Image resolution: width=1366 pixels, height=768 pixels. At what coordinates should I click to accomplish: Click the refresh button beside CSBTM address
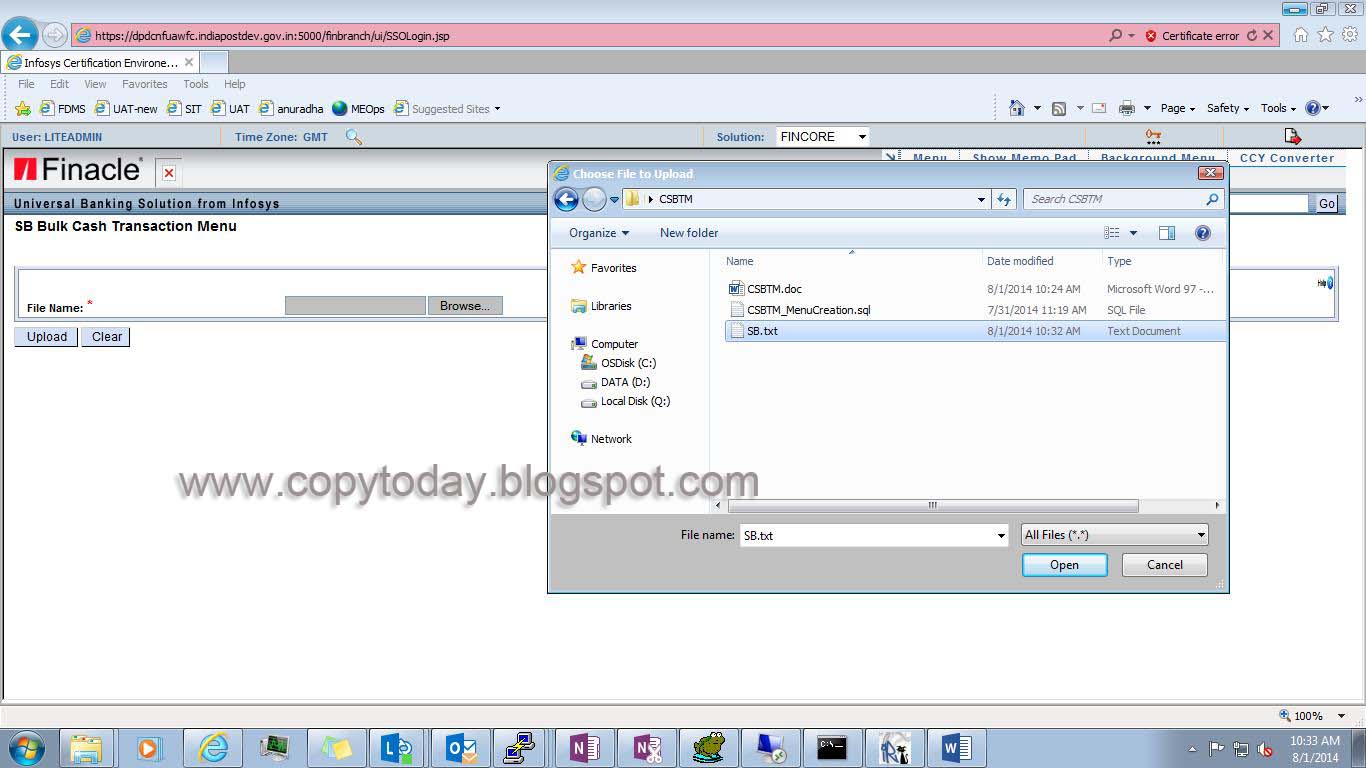point(1004,199)
